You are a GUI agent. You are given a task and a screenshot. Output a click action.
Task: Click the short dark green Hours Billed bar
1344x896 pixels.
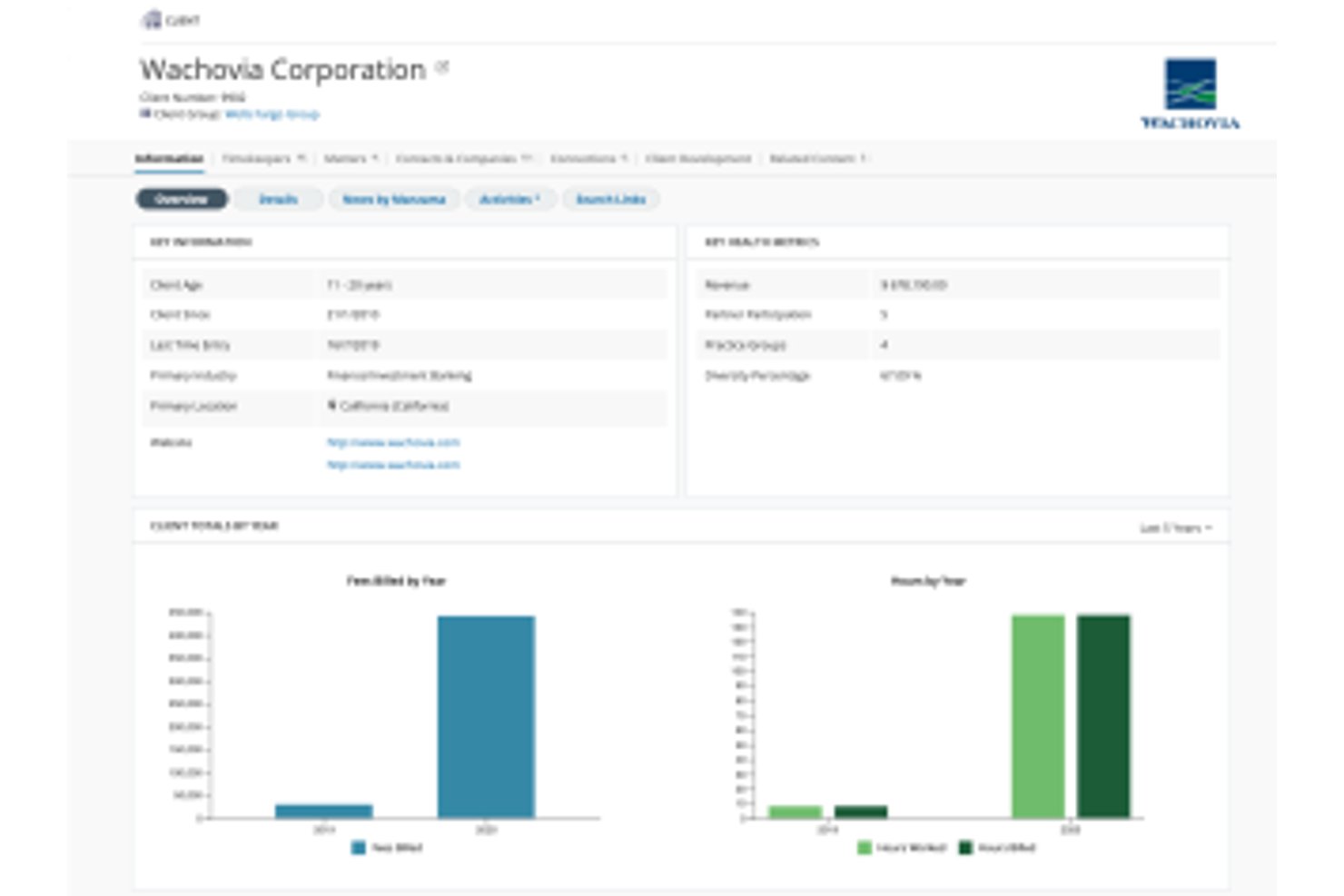(861, 812)
